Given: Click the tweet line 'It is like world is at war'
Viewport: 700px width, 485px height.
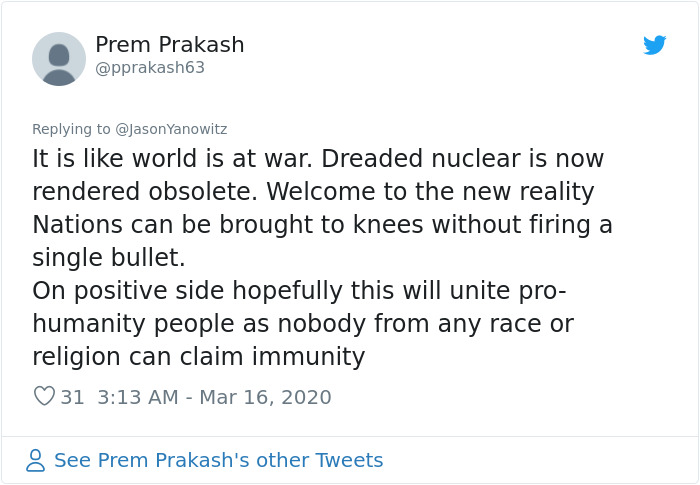Looking at the screenshot, I should [318, 159].
